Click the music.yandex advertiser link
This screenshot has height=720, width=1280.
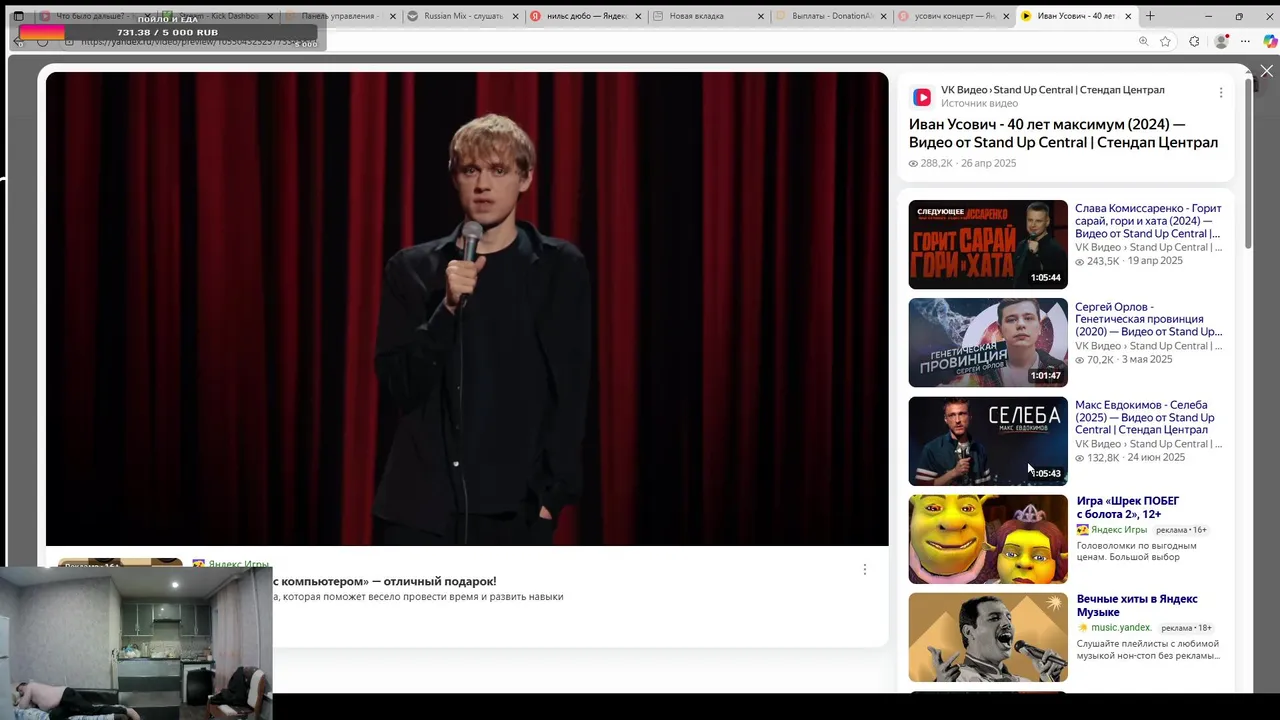click(1120, 628)
